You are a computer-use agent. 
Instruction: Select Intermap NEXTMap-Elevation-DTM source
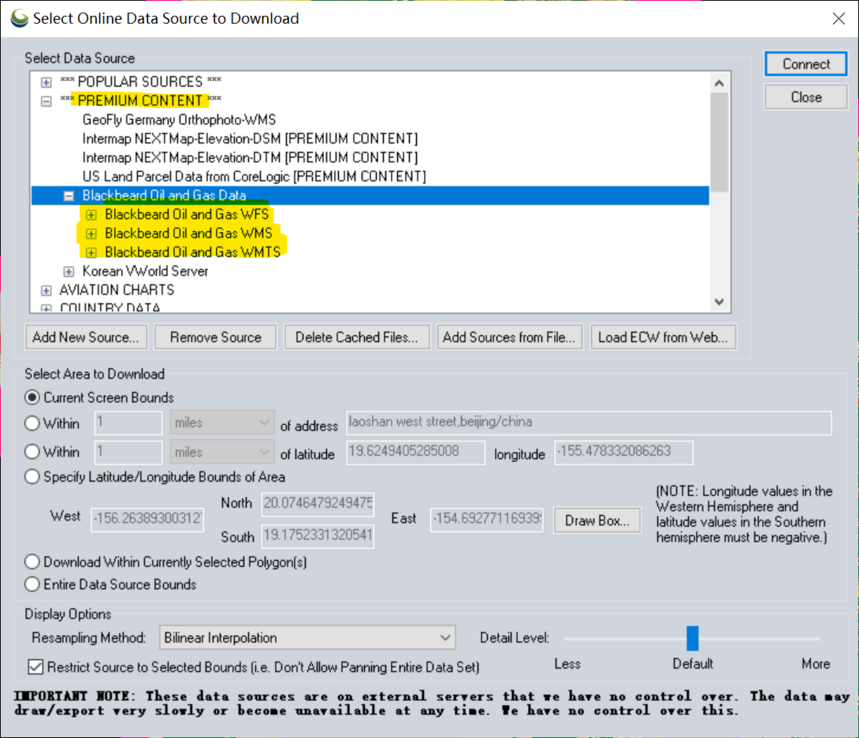tap(250, 158)
